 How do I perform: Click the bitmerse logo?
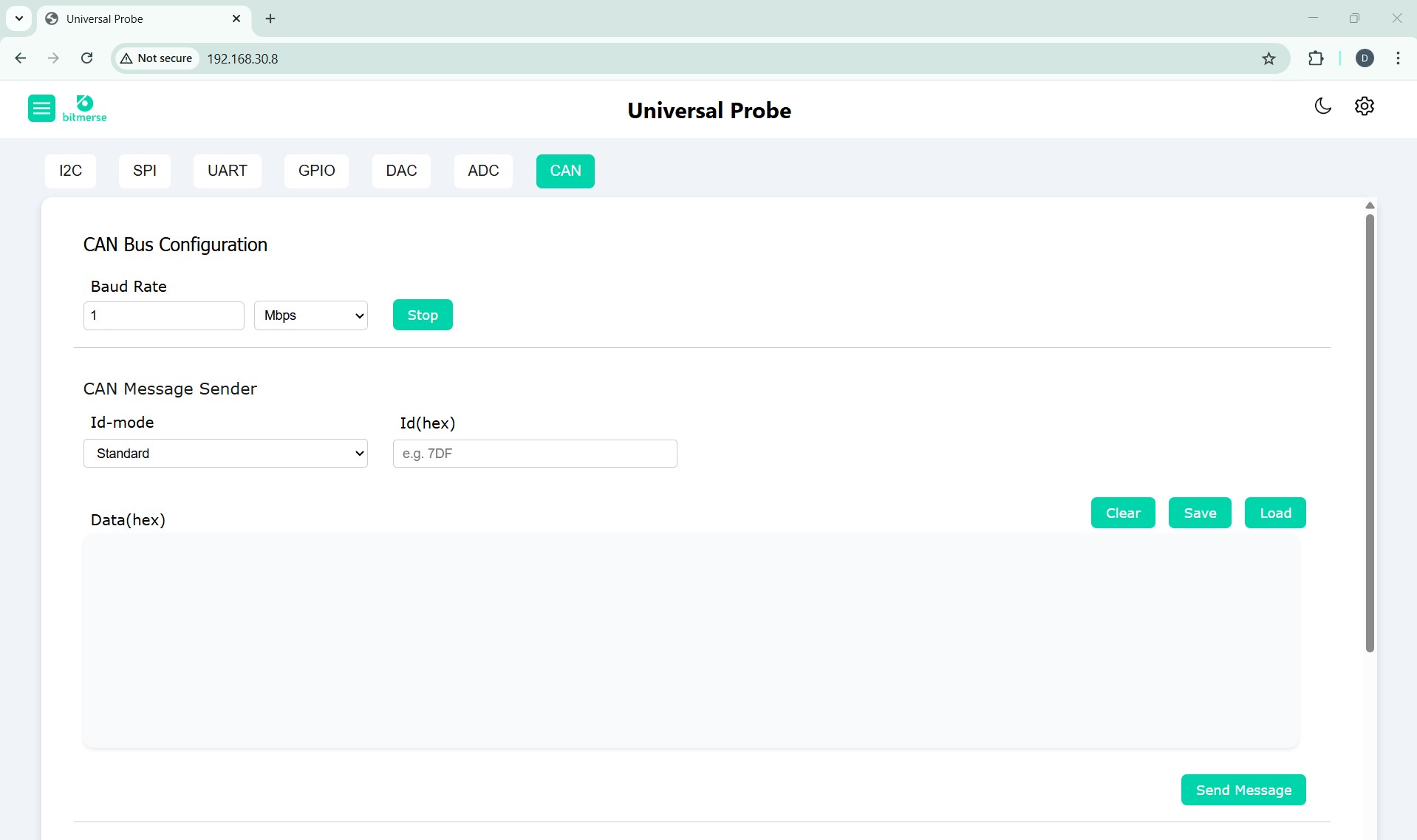pos(84,109)
